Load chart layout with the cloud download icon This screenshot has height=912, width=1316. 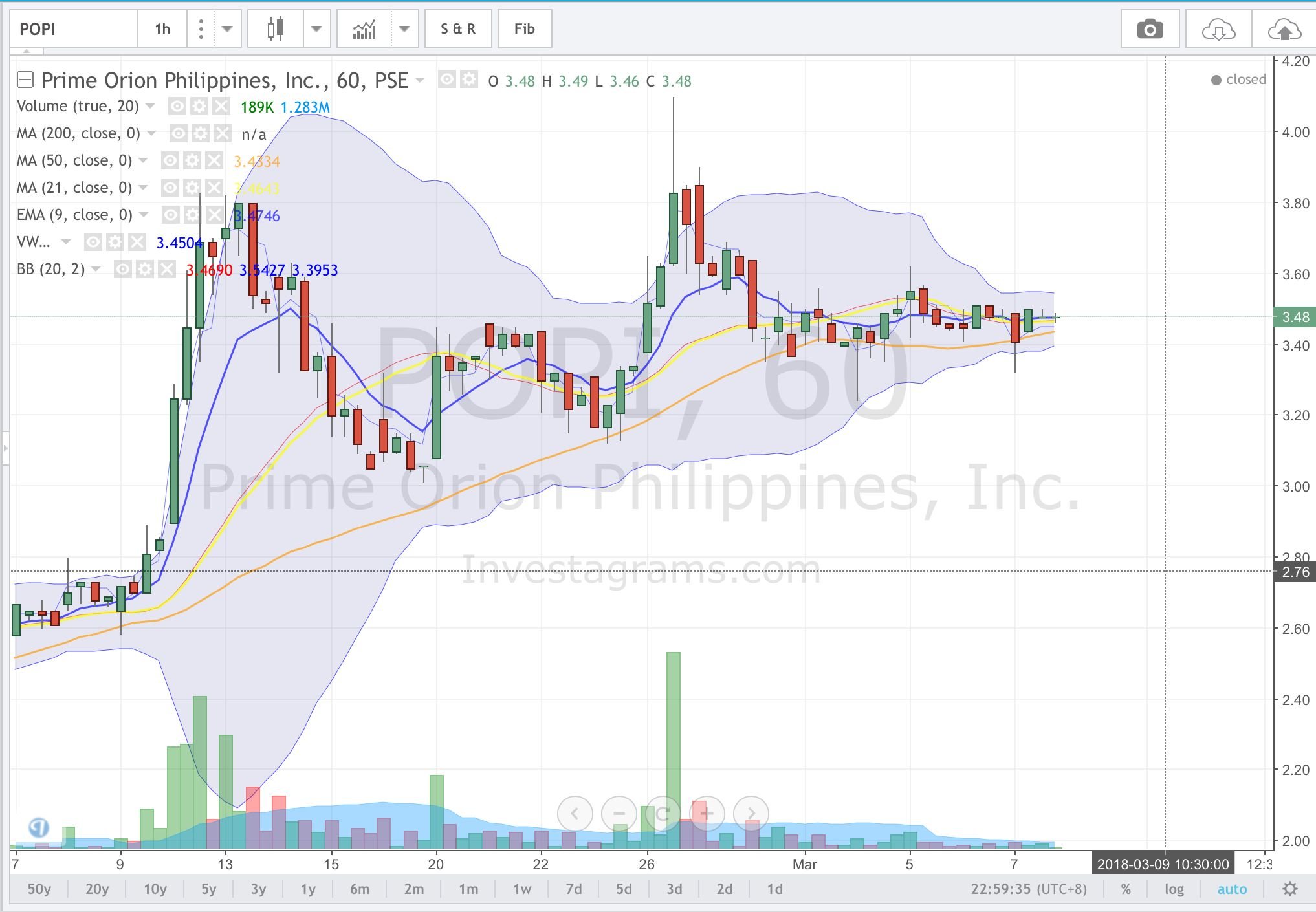tap(1218, 29)
